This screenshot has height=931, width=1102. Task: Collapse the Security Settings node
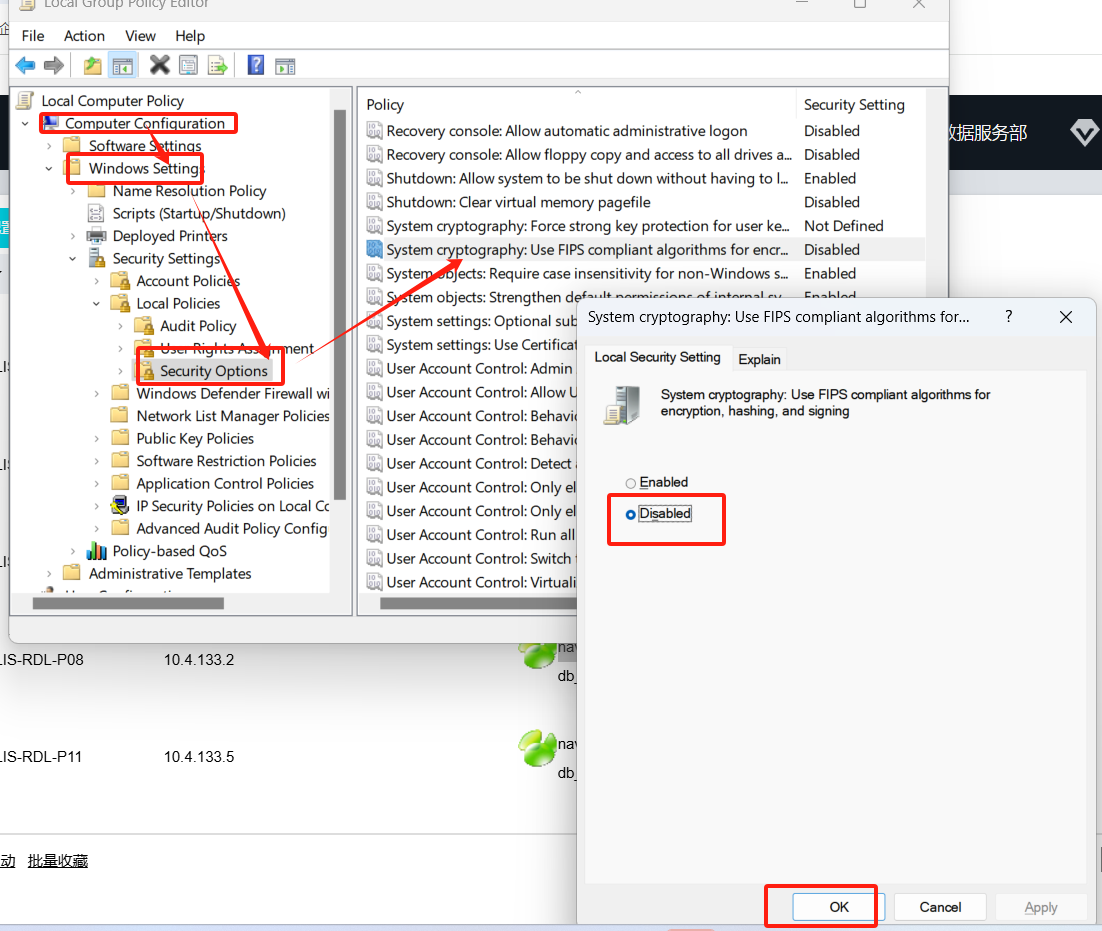click(x=73, y=259)
